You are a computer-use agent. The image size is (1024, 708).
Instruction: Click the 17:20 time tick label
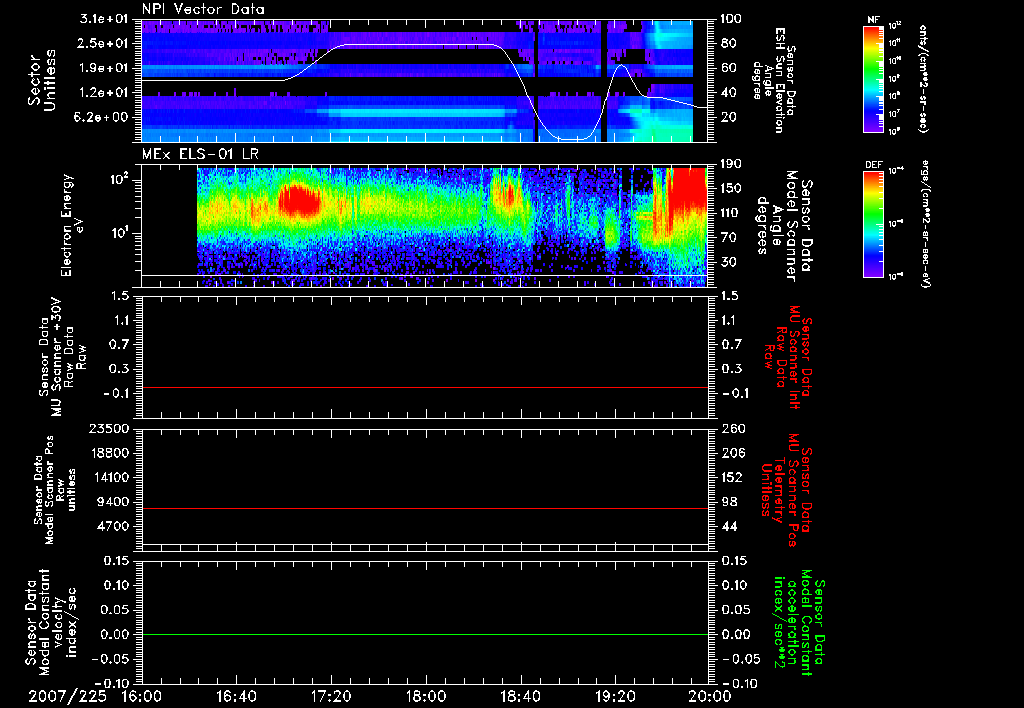pyautogui.click(x=331, y=696)
